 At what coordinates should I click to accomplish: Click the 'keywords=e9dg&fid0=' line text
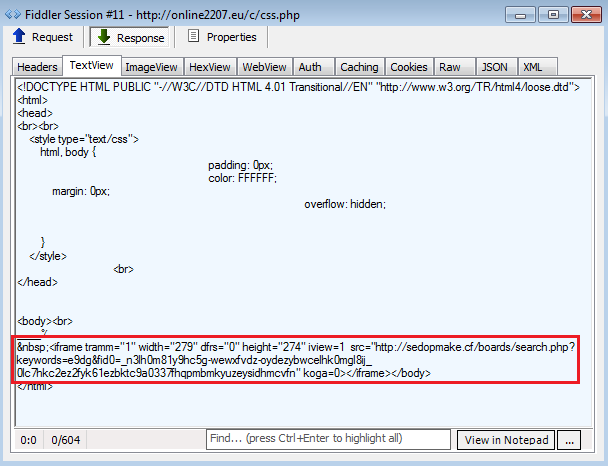pyautogui.click(x=194, y=360)
